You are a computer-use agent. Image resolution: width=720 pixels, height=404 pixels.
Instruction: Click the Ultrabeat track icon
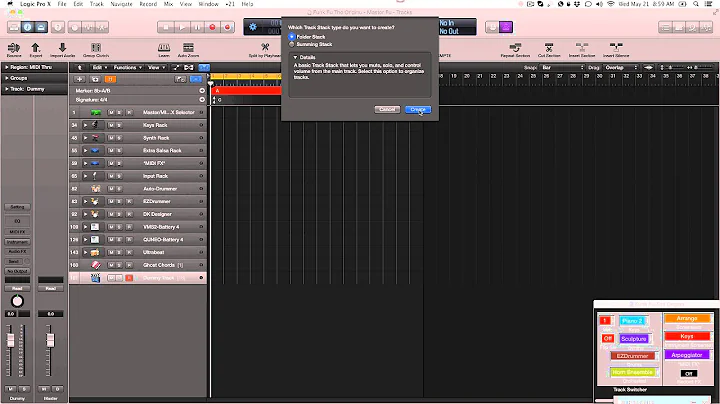click(x=95, y=252)
